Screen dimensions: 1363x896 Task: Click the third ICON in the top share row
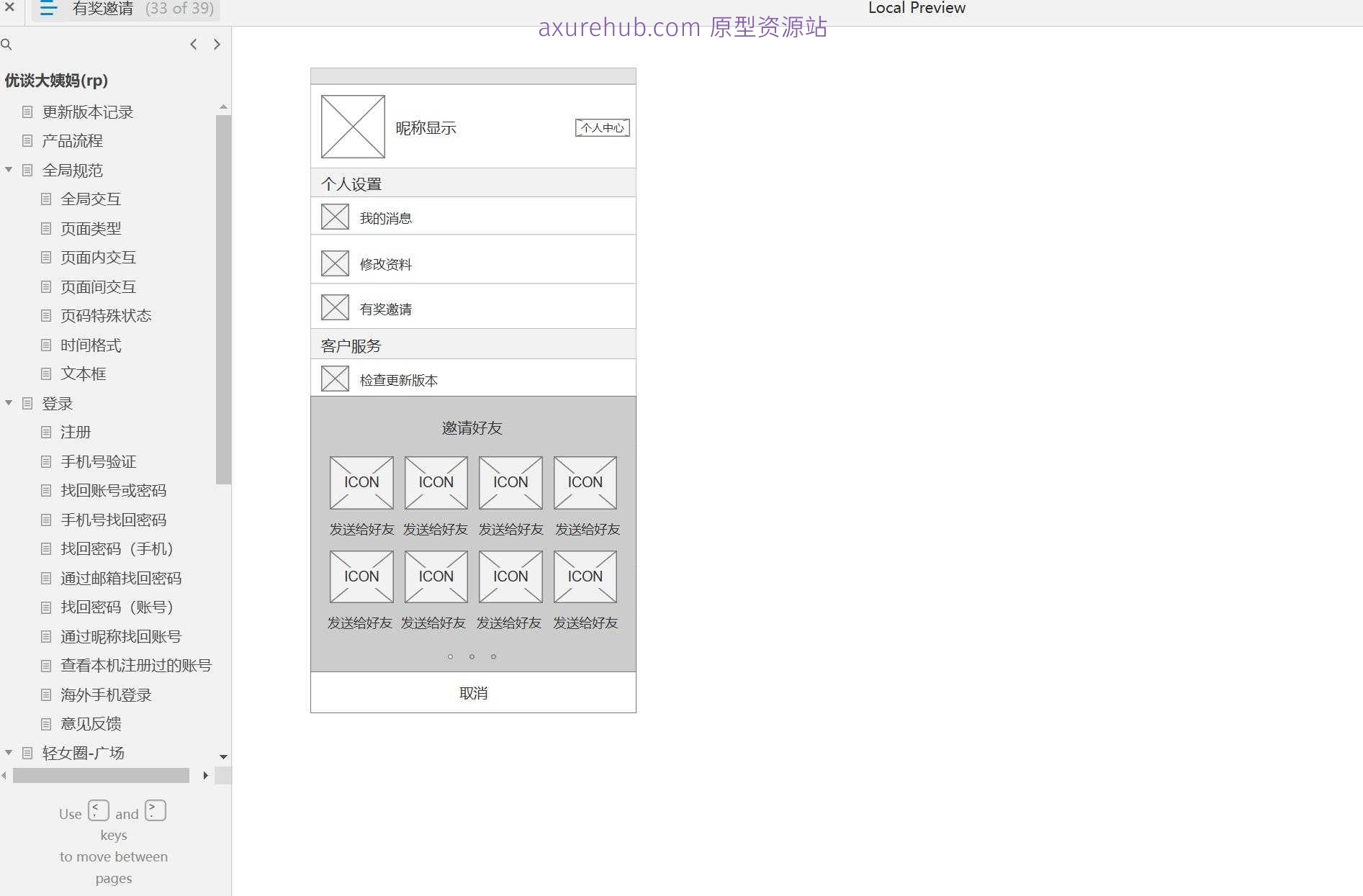[510, 482]
